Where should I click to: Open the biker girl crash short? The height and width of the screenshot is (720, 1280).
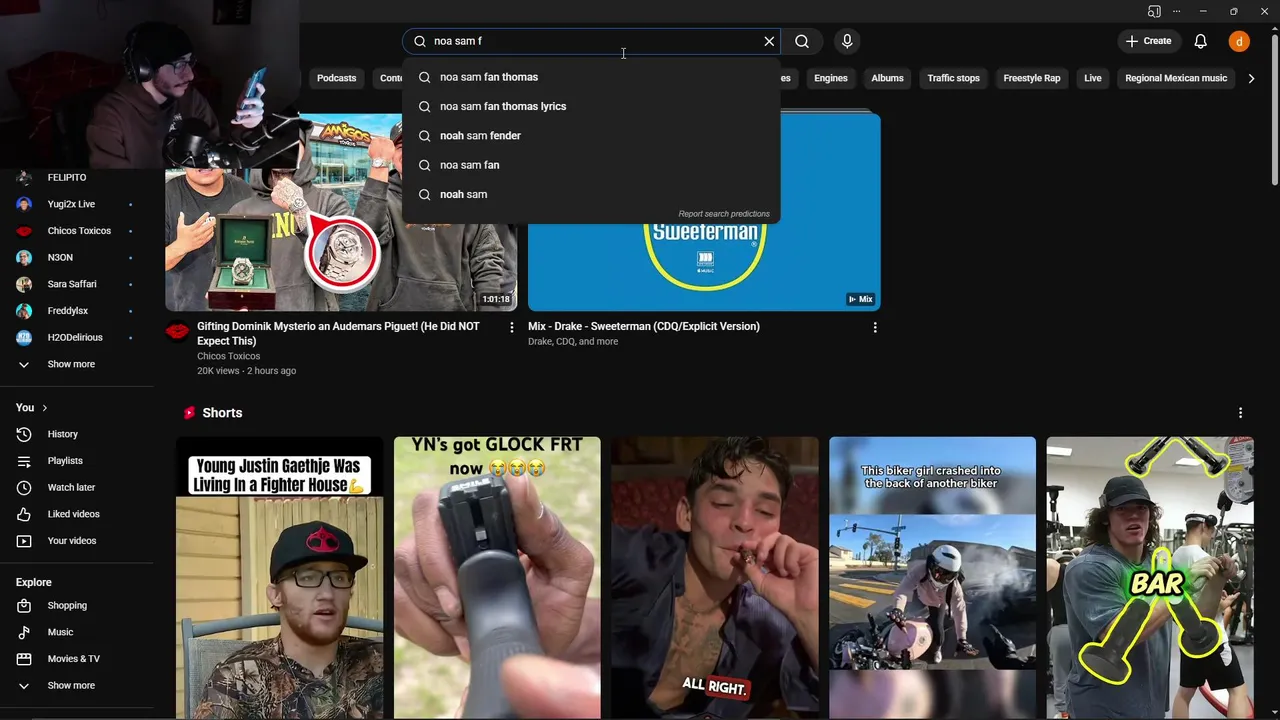point(932,577)
